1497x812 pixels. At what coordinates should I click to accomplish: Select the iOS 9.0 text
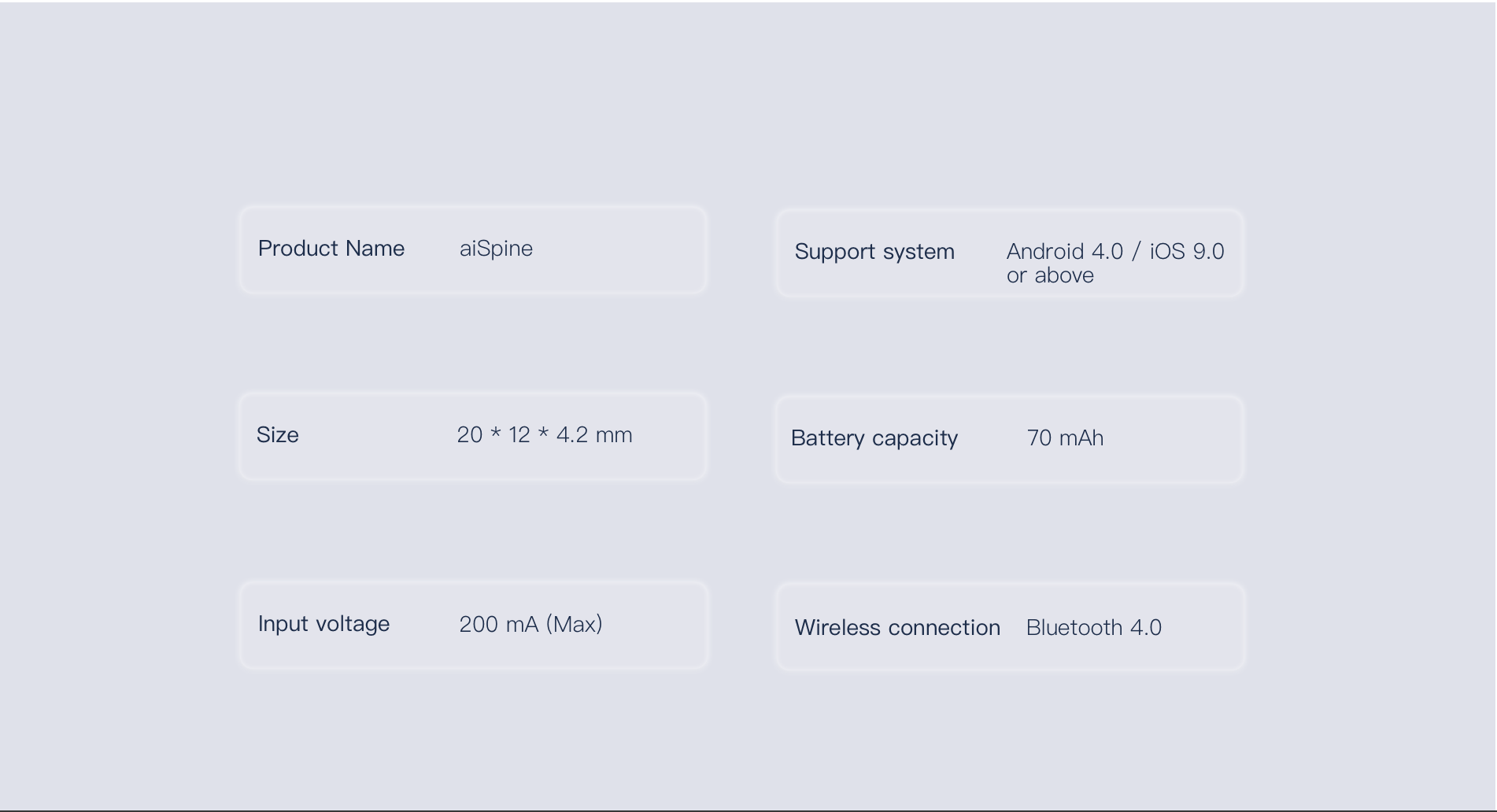pyautogui.click(x=1187, y=252)
